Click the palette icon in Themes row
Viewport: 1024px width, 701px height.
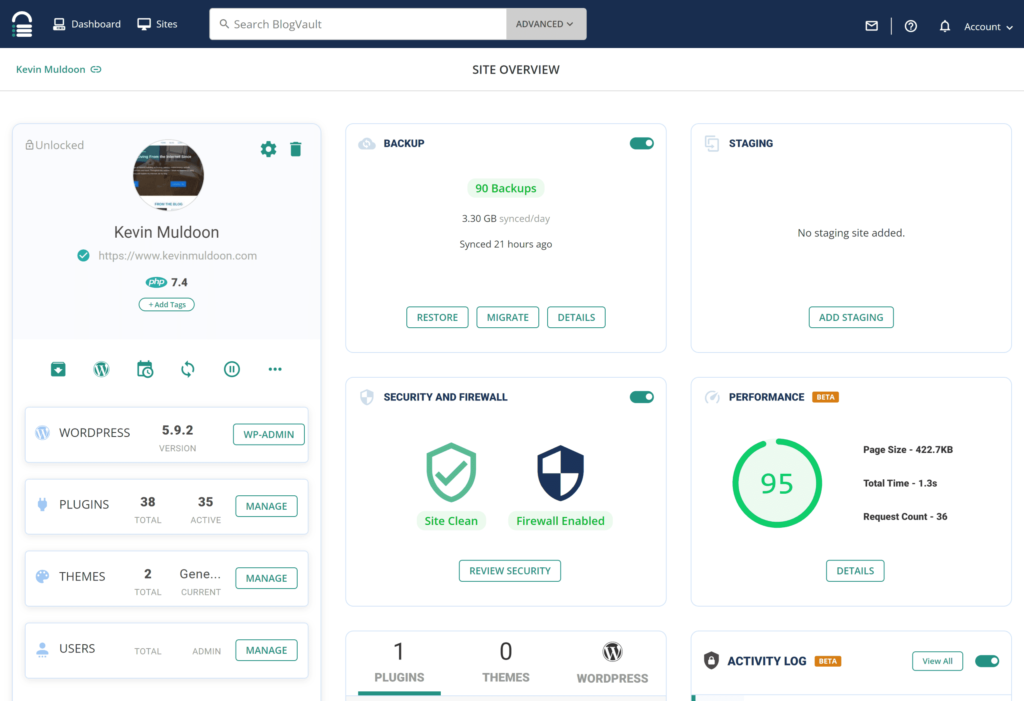[x=42, y=576]
